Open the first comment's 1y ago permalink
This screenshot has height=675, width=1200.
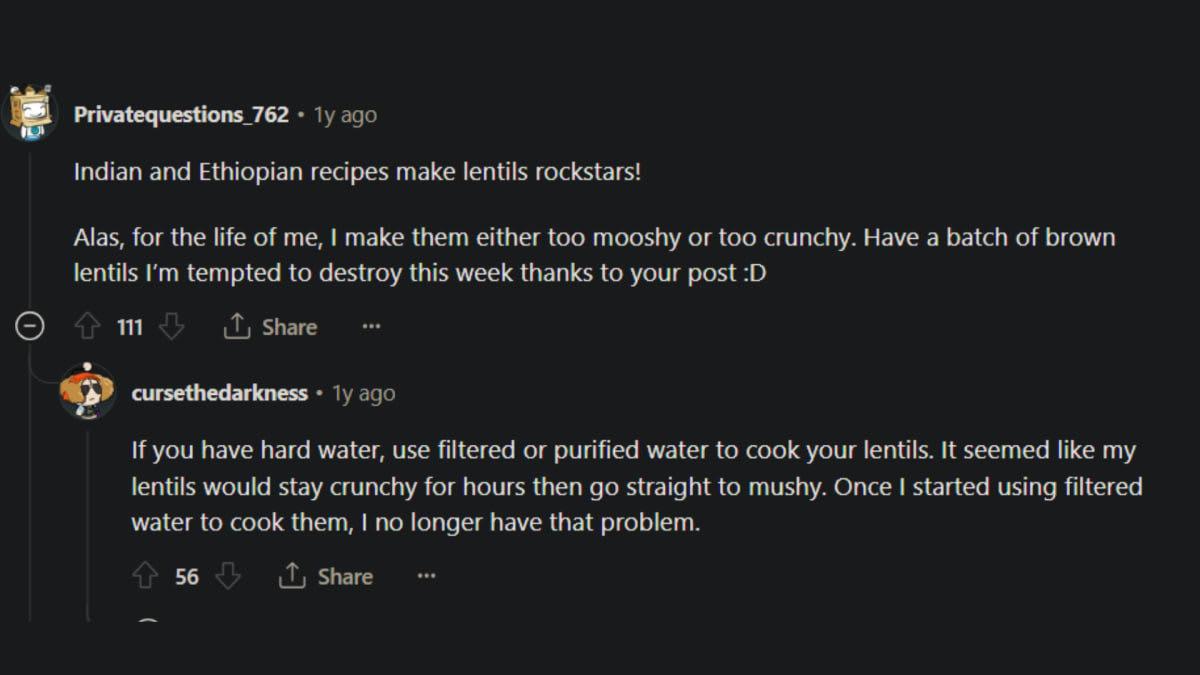pos(345,115)
